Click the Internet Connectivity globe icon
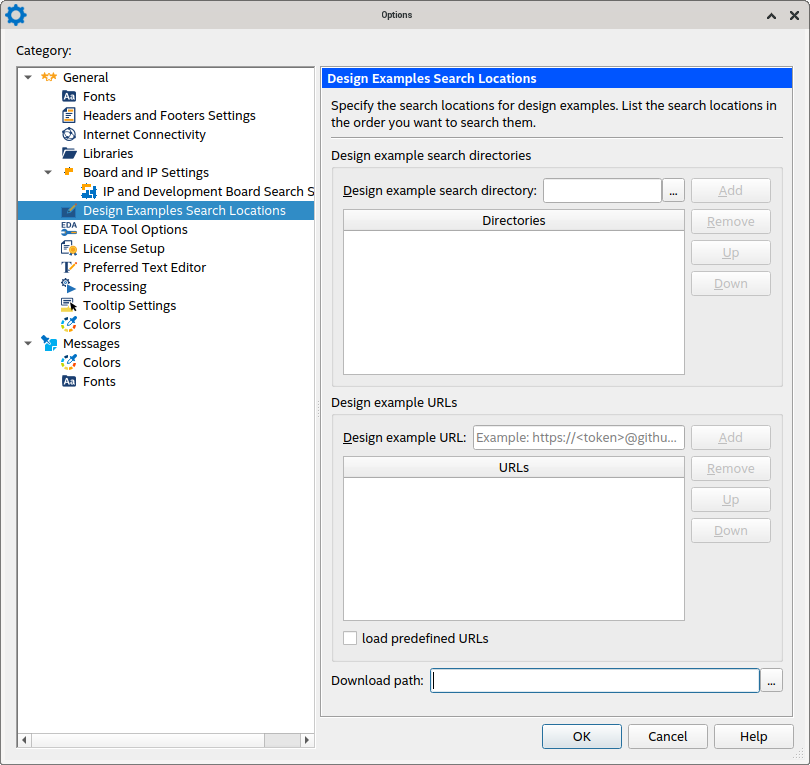Image resolution: width=810 pixels, height=765 pixels. click(69, 134)
